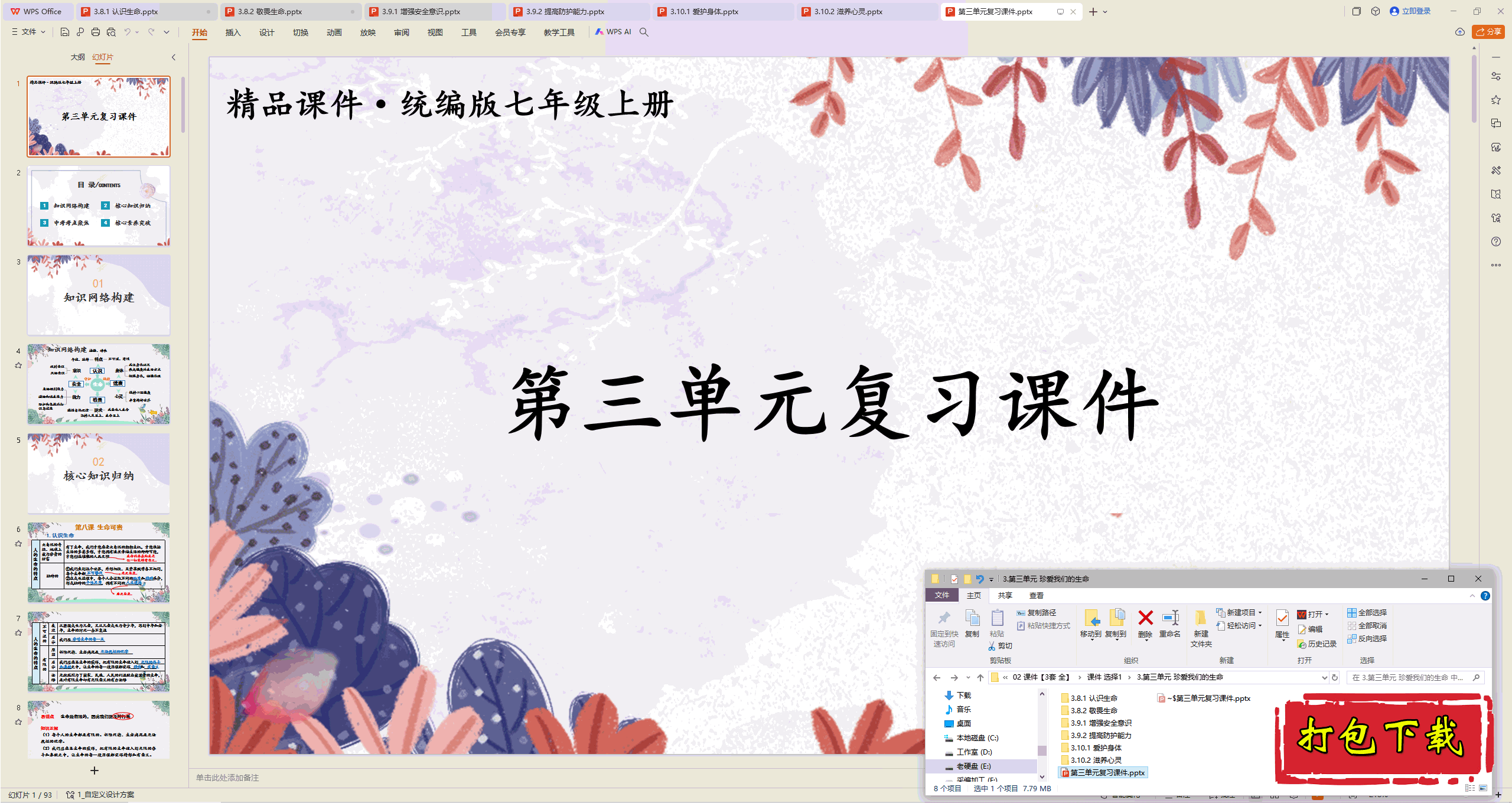
Task: Click 全部取消 in Explorer ribbon
Action: [1367, 626]
